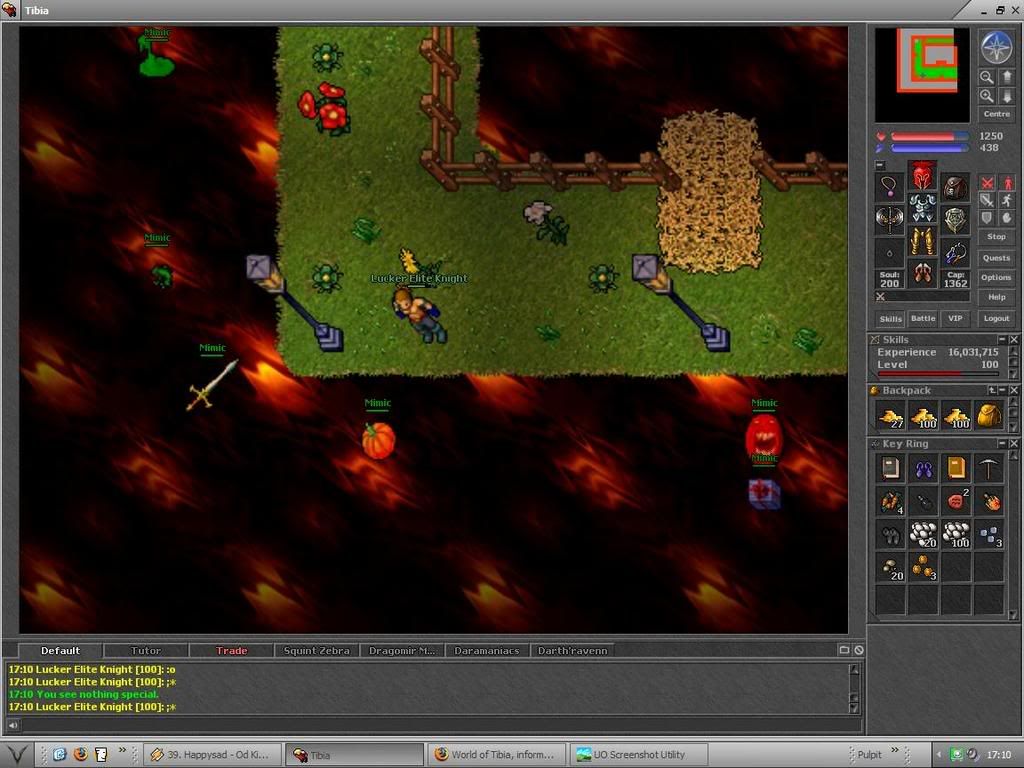Click the blue mana bar
This screenshot has width=1024, height=768.
coord(929,148)
